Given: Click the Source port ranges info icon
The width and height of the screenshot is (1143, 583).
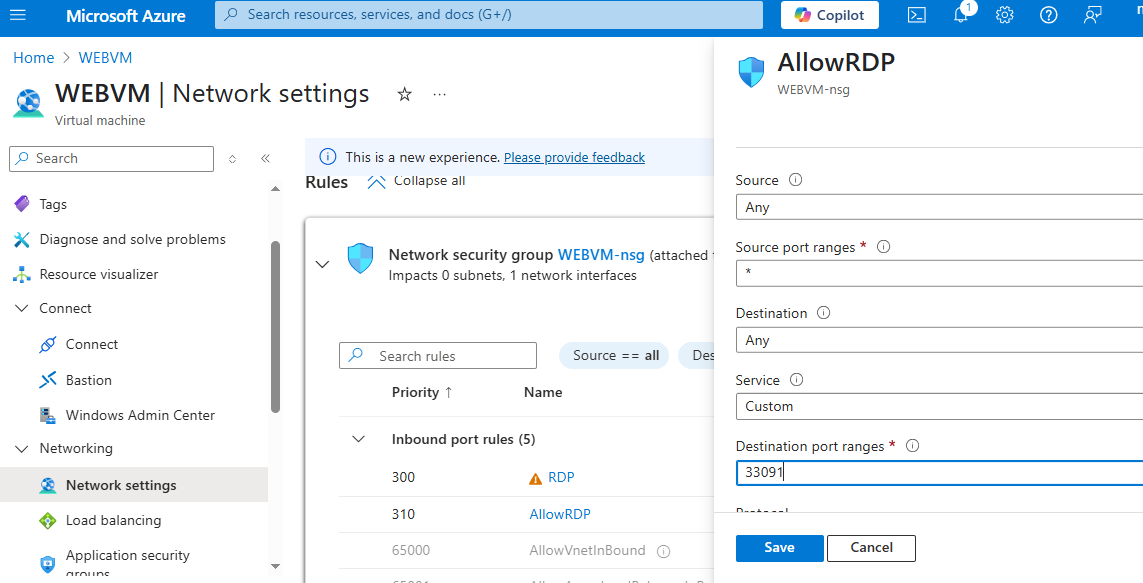Looking at the screenshot, I should (x=883, y=246).
